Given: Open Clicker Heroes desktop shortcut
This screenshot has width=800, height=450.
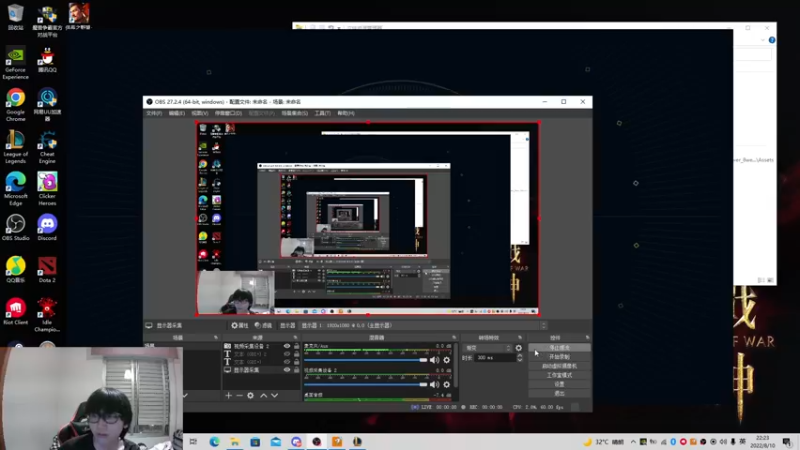Looking at the screenshot, I should tap(47, 189).
